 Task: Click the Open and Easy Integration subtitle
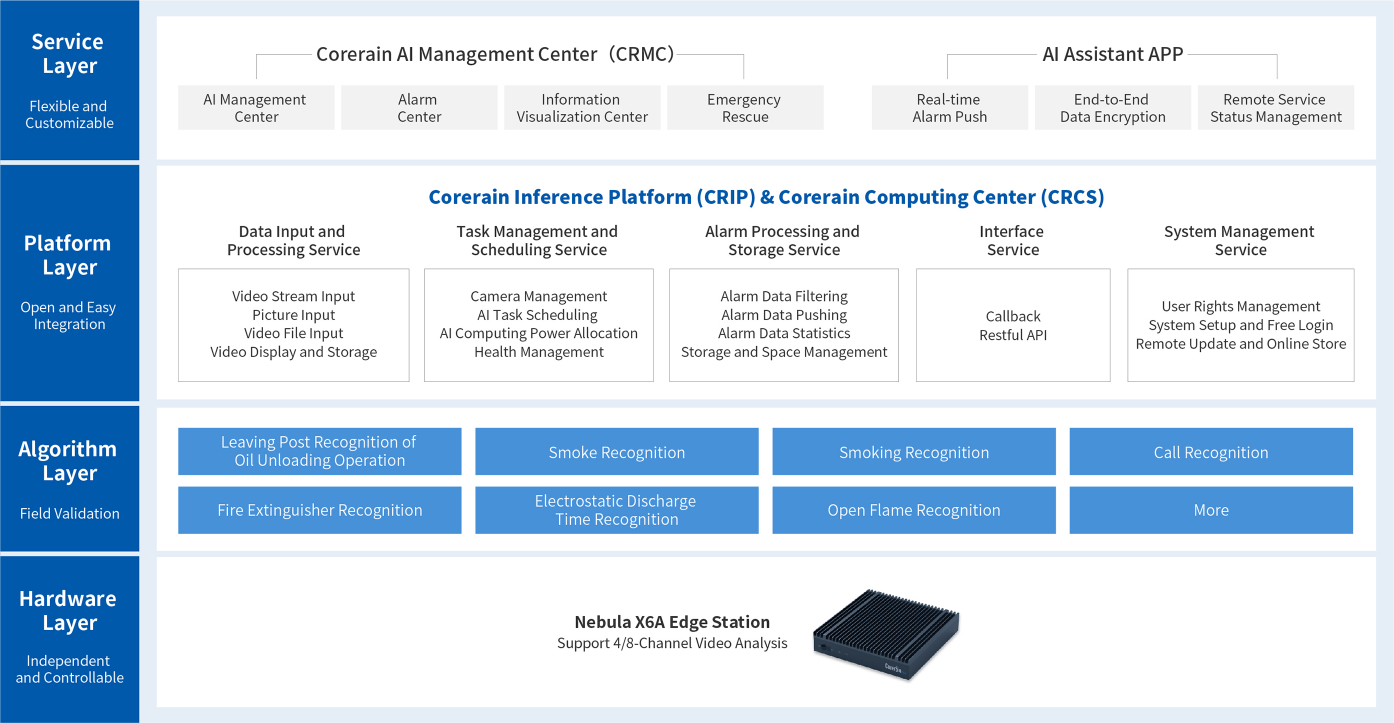tap(69, 316)
